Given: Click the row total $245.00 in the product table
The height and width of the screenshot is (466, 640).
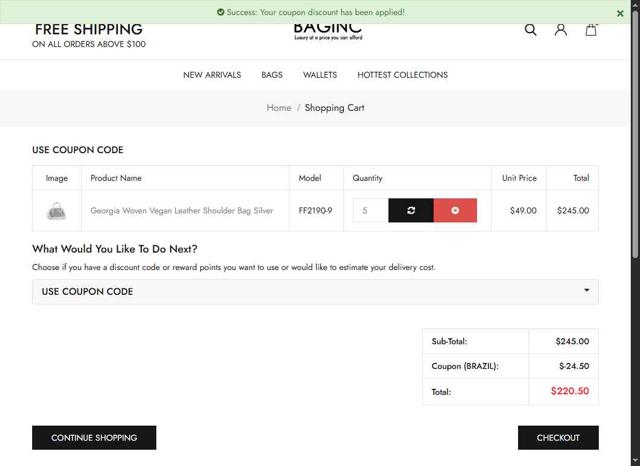Looking at the screenshot, I should tap(573, 211).
